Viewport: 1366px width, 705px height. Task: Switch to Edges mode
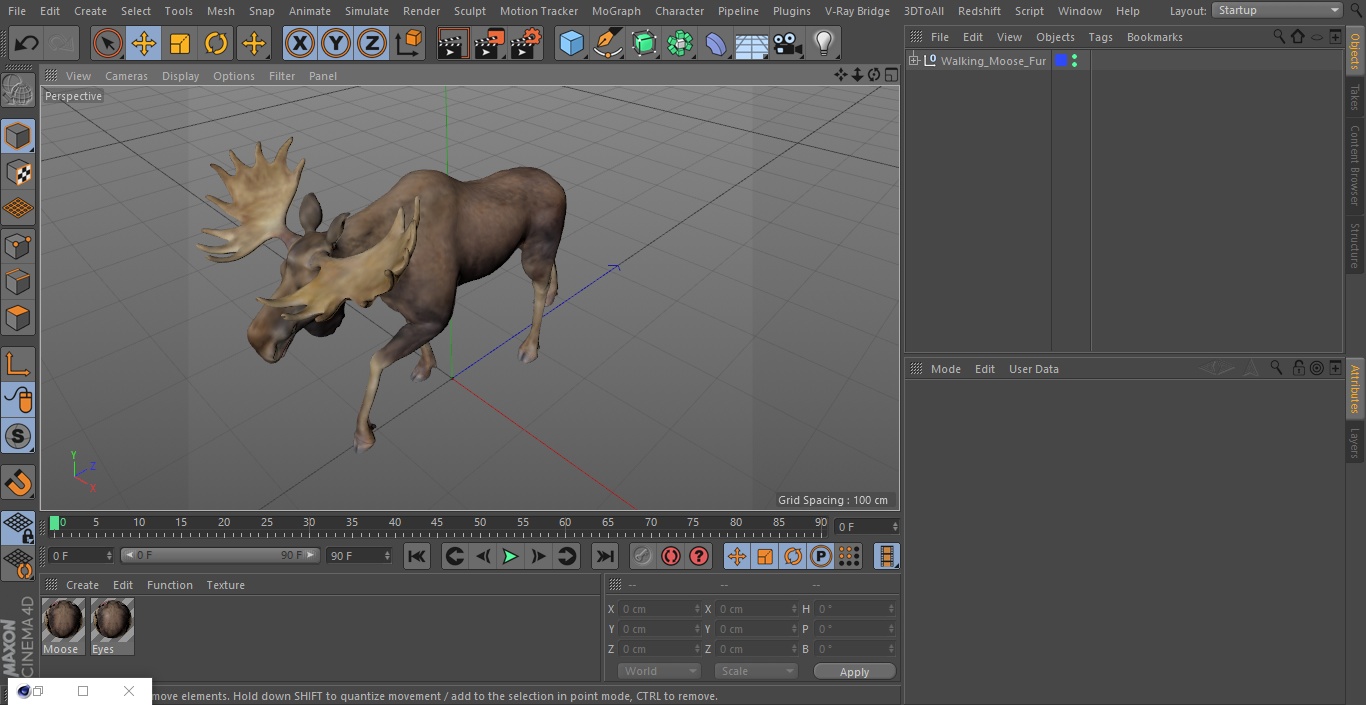point(18,281)
